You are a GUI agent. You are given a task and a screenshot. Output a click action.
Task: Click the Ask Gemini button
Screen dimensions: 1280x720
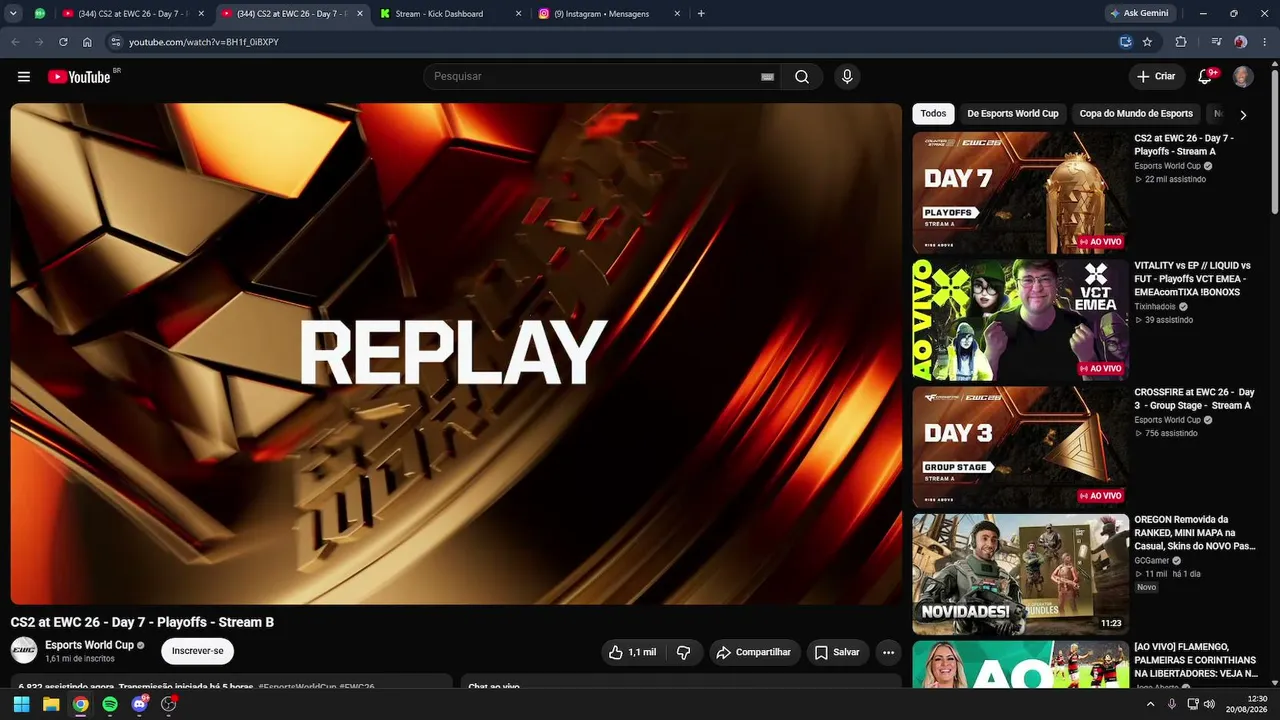tap(1139, 14)
